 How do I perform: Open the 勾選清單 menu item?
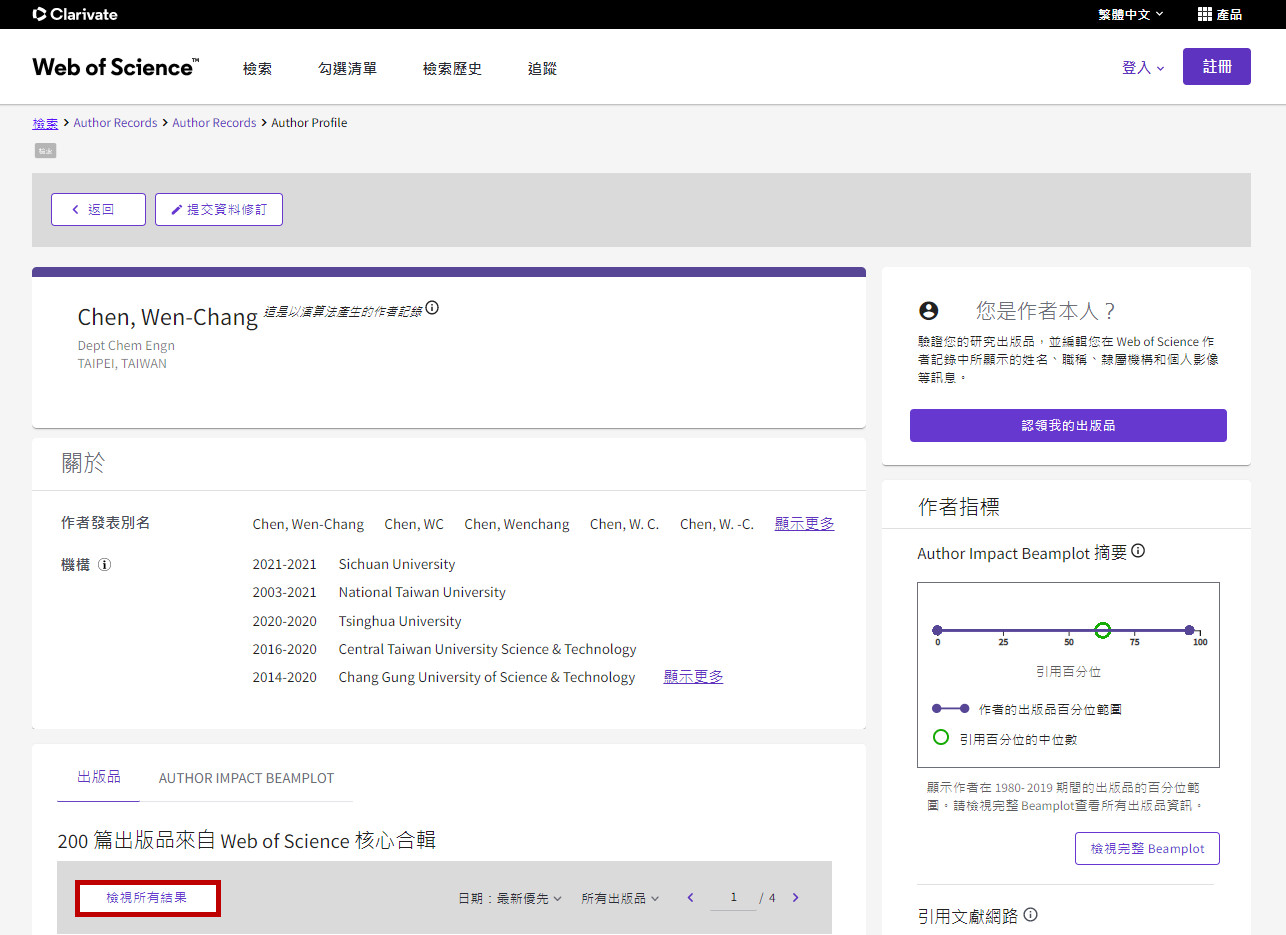347,68
